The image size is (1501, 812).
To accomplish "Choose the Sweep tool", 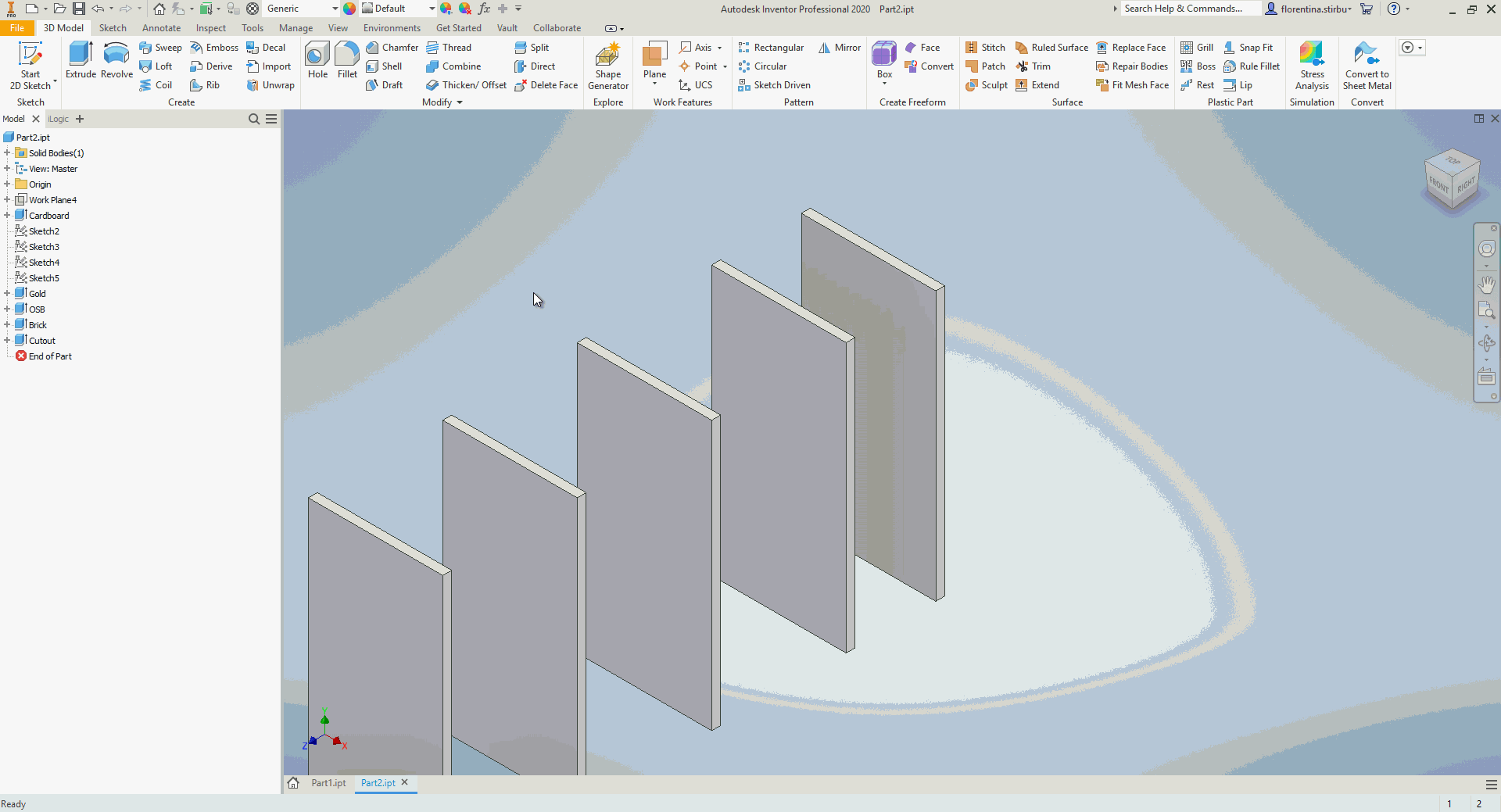I will [160, 48].
